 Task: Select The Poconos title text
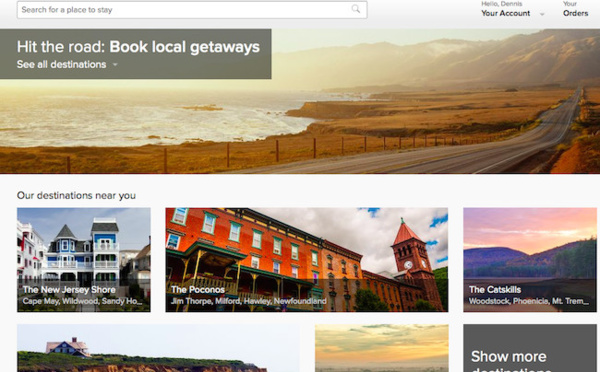pos(198,290)
